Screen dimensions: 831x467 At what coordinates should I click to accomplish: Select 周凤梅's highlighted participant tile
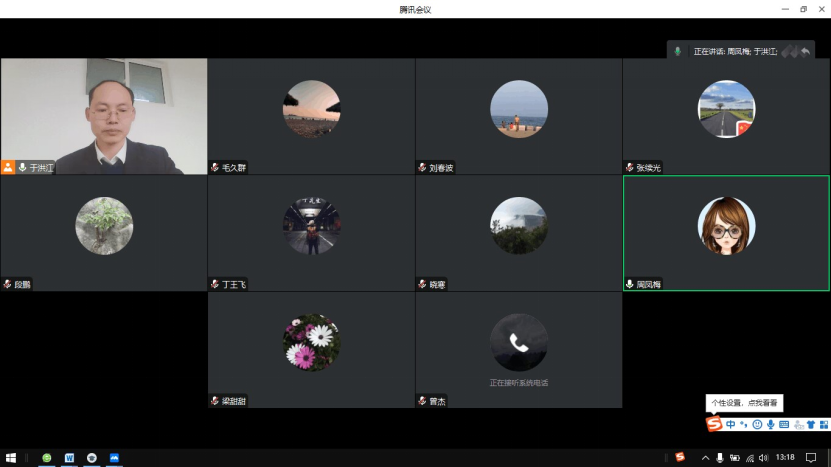click(x=726, y=233)
